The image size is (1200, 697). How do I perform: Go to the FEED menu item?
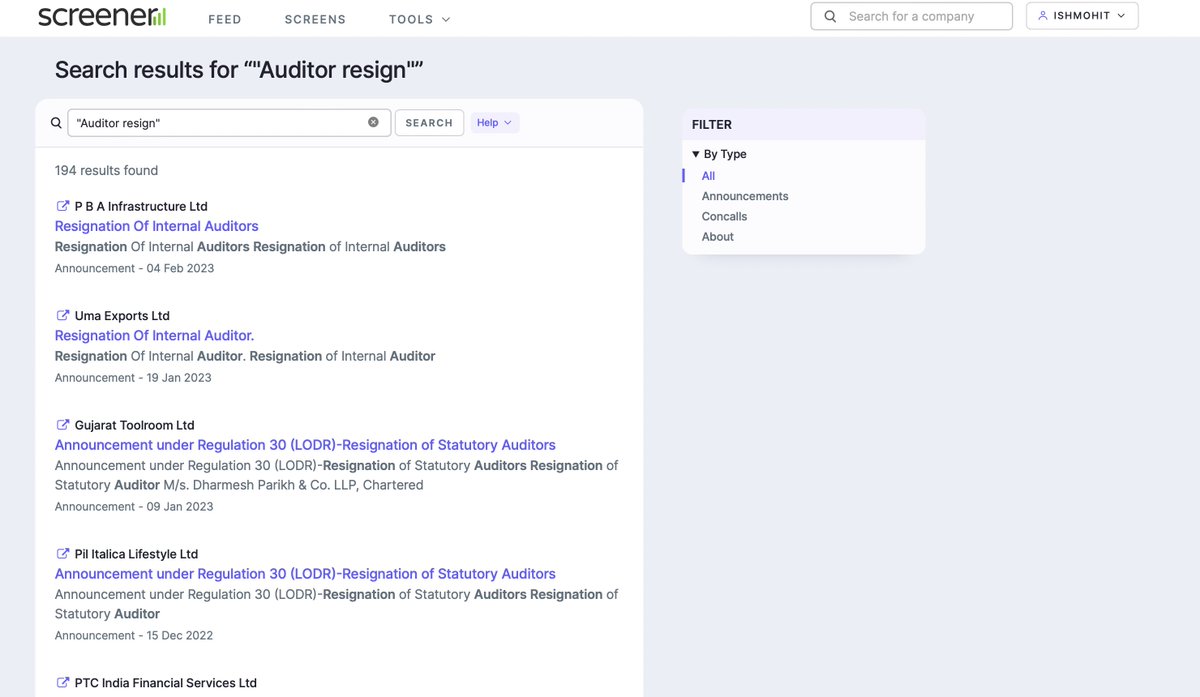click(x=224, y=19)
